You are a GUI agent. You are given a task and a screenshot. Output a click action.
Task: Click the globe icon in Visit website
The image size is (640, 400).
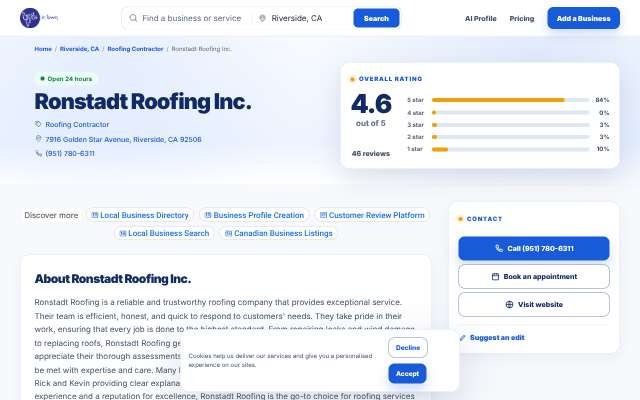tap(509, 304)
